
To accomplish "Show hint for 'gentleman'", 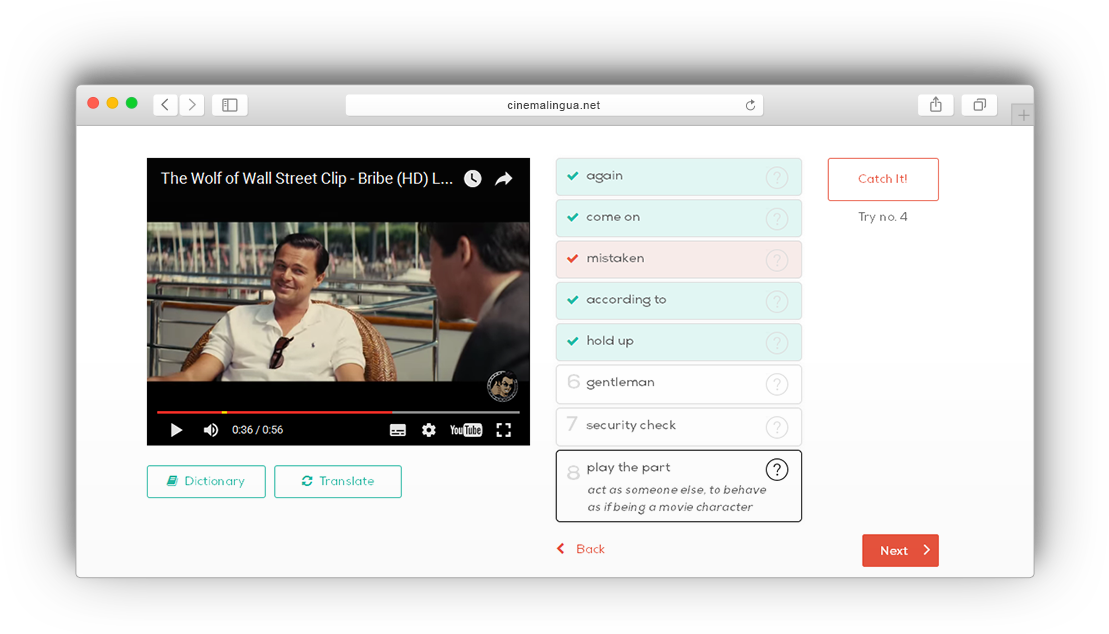I will [x=777, y=384].
